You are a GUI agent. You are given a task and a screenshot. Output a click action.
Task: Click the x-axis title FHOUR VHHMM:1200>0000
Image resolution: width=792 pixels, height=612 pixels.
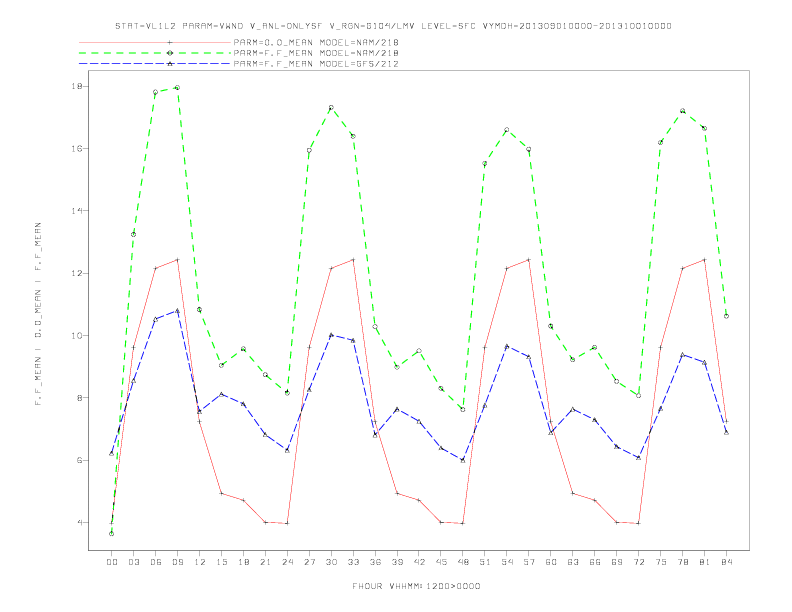[416, 586]
